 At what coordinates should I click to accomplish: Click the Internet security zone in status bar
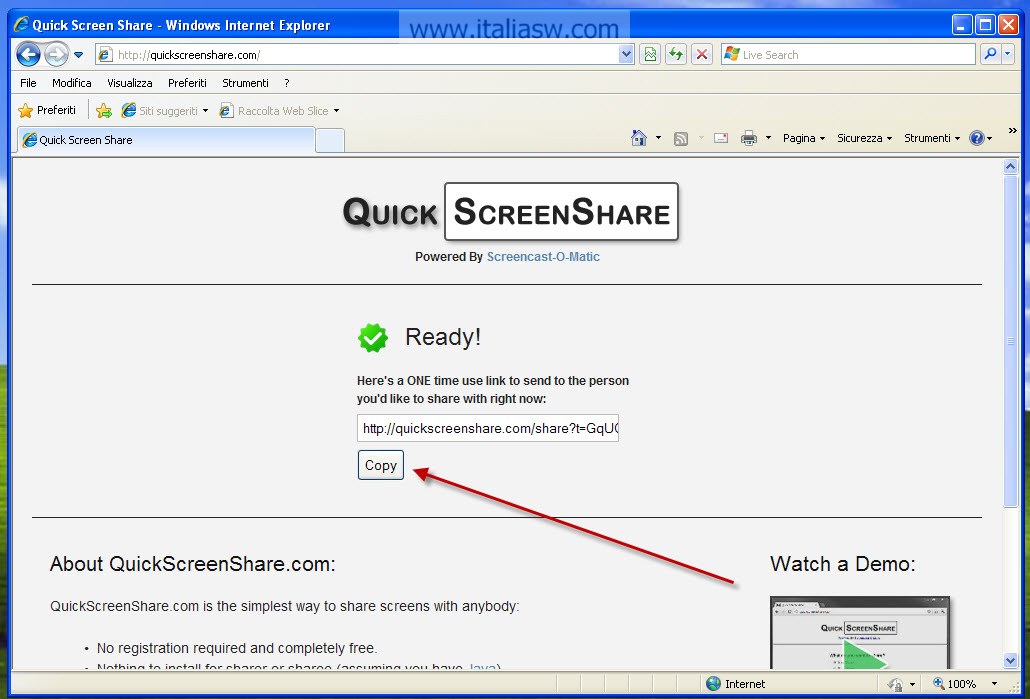[735, 684]
